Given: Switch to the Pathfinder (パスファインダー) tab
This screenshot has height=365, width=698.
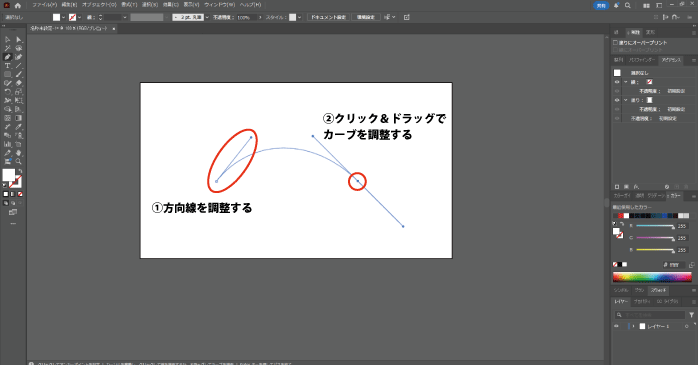Looking at the screenshot, I should click(642, 60).
